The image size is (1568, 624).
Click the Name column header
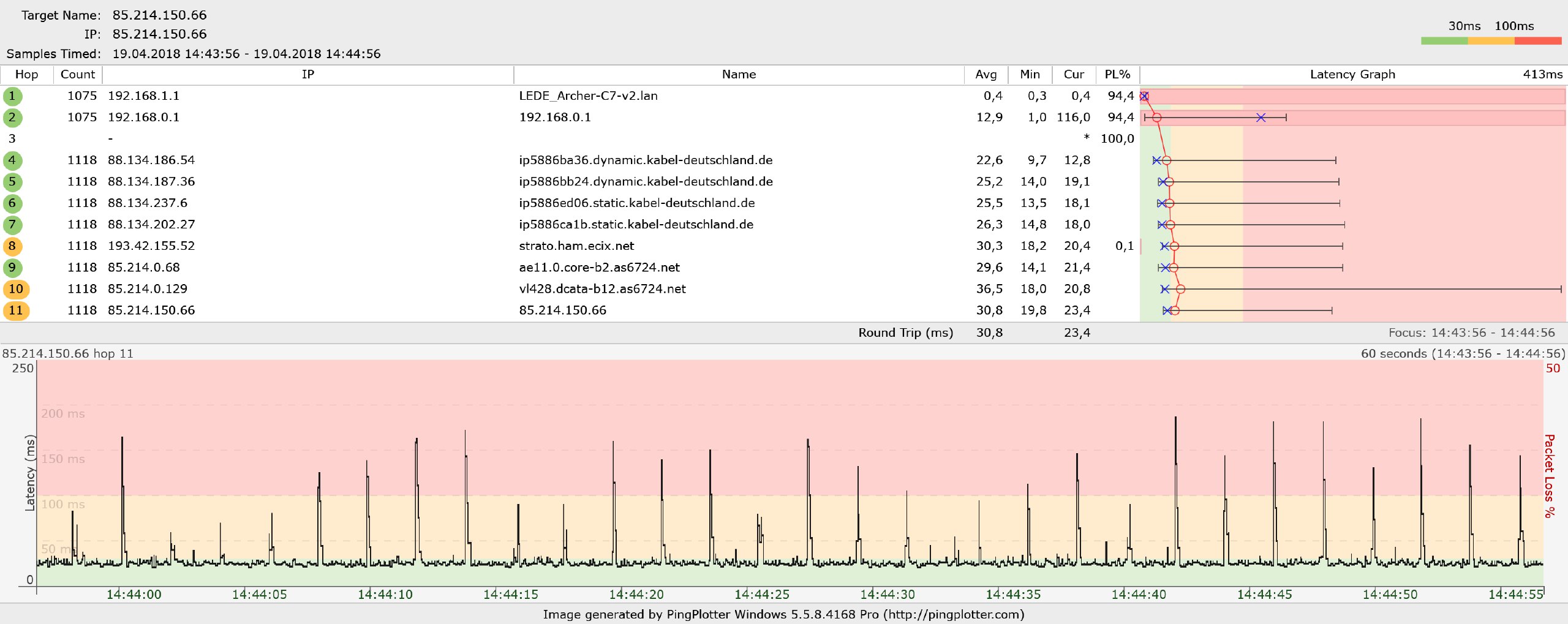(x=739, y=74)
